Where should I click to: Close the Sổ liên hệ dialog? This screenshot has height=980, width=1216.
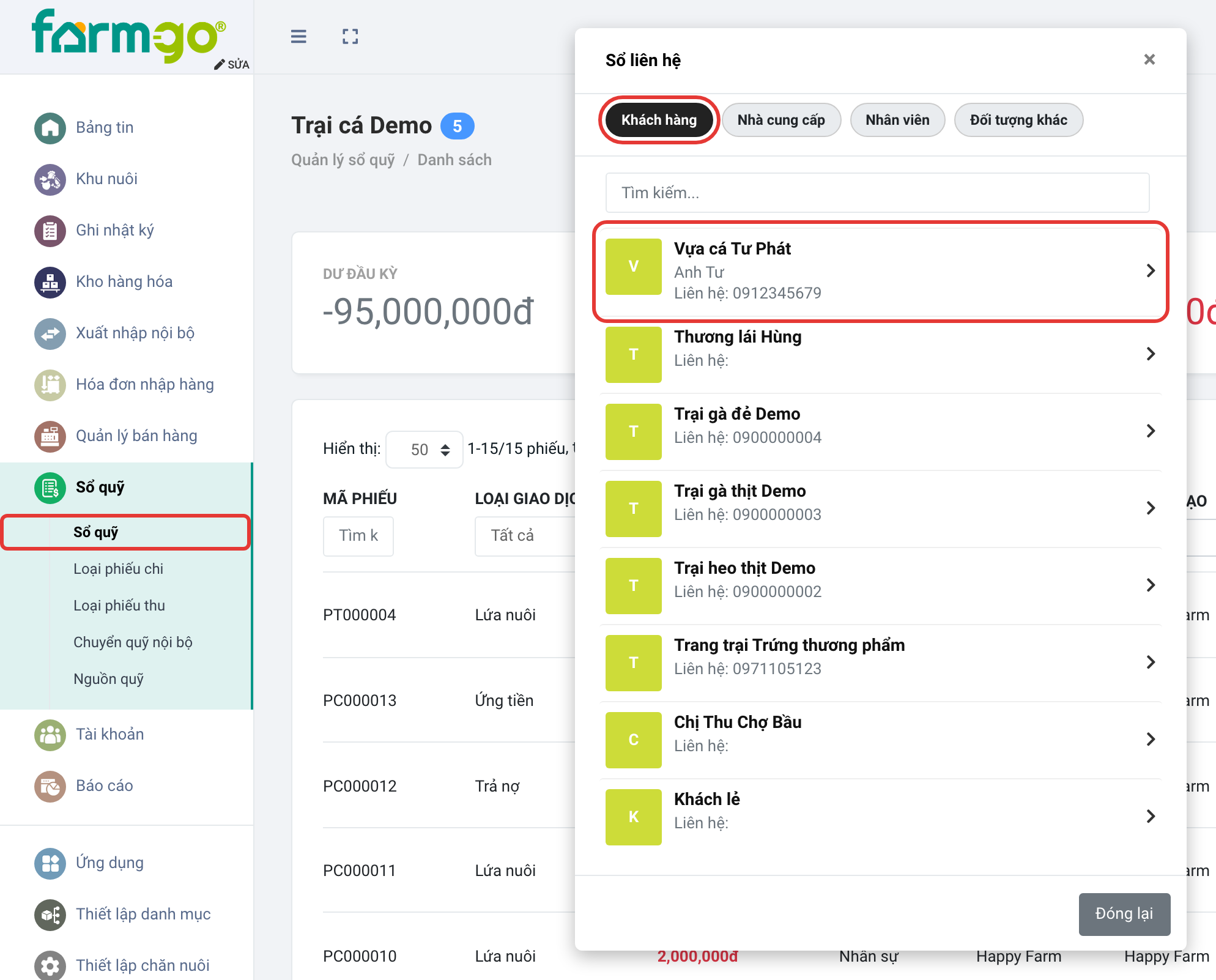(1149, 59)
